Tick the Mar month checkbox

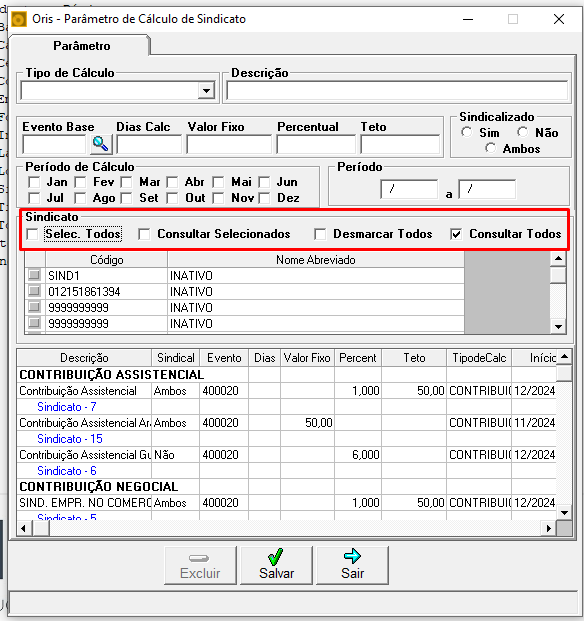(x=126, y=182)
